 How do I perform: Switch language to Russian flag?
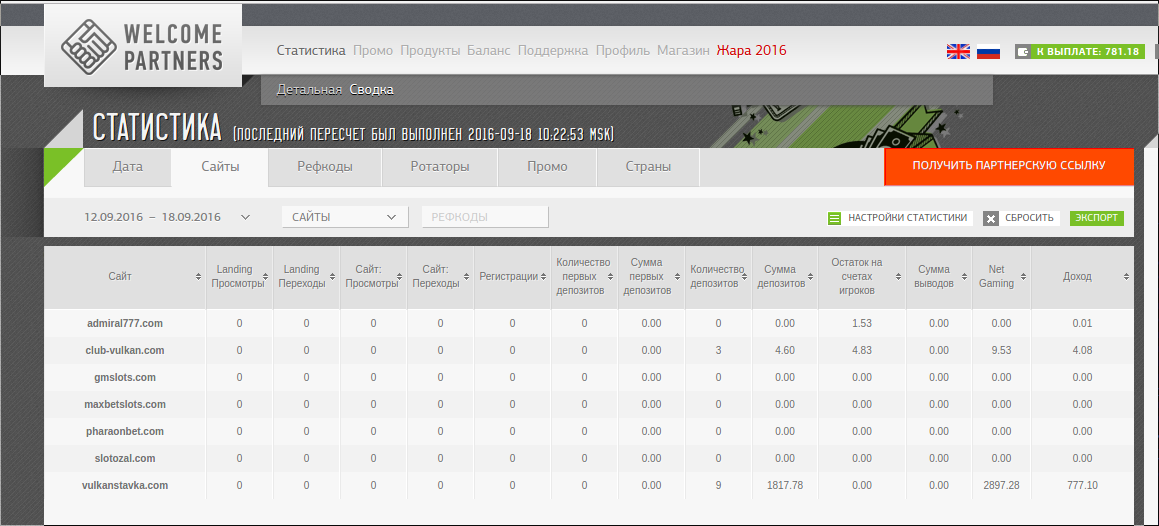(x=988, y=52)
